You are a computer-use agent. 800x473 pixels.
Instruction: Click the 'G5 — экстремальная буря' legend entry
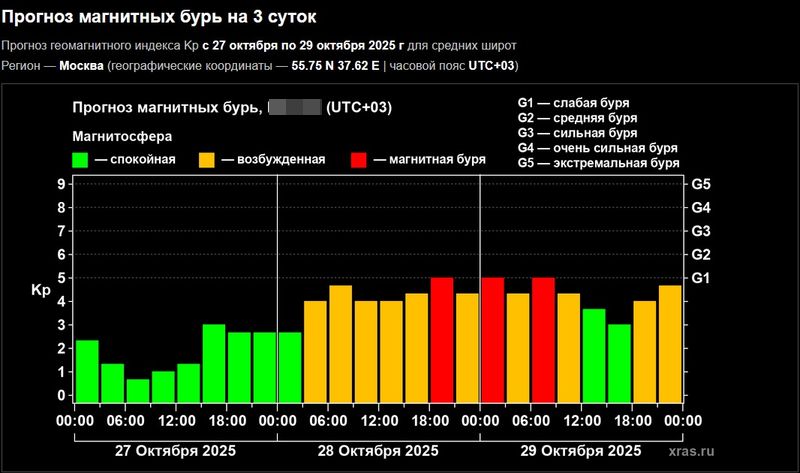pyautogui.click(x=598, y=163)
